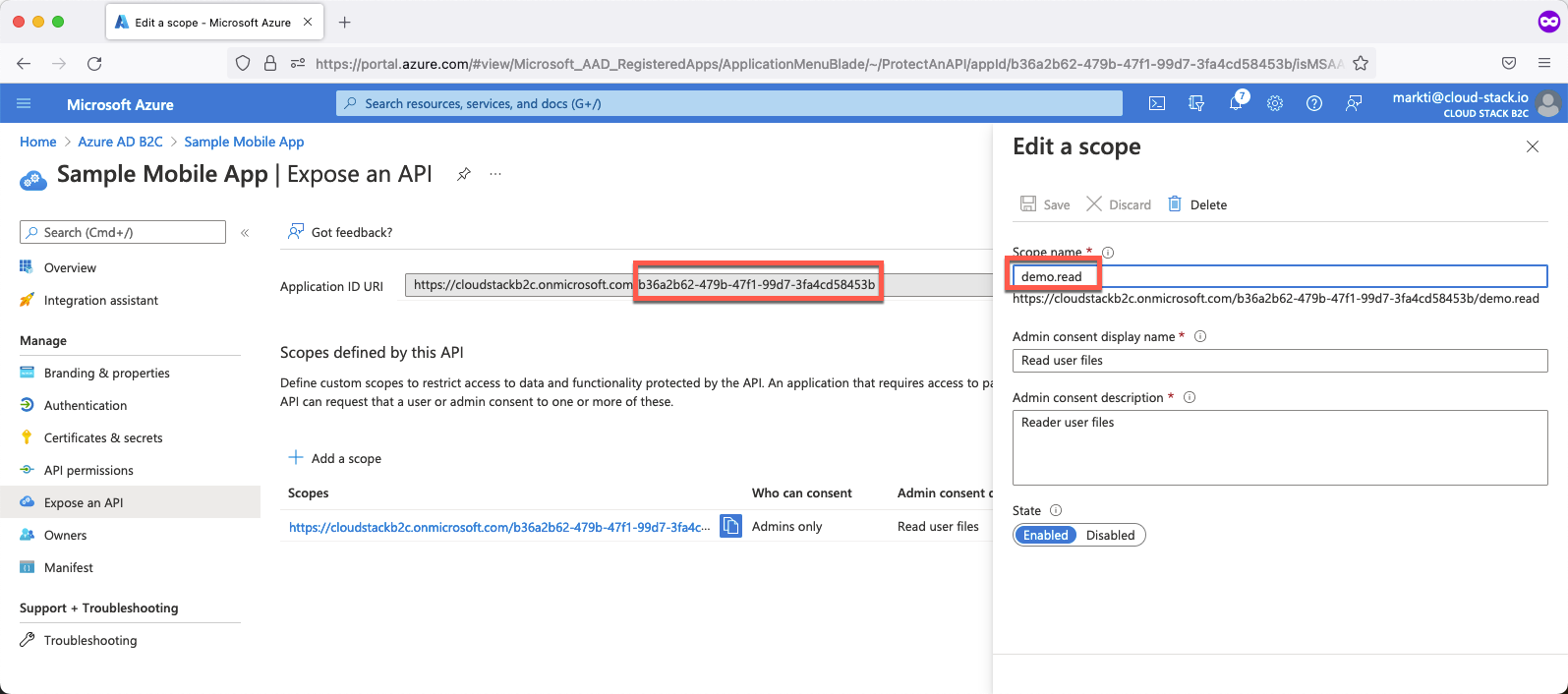Click the user account avatar
This screenshot has height=694, width=1568.
click(x=1548, y=103)
